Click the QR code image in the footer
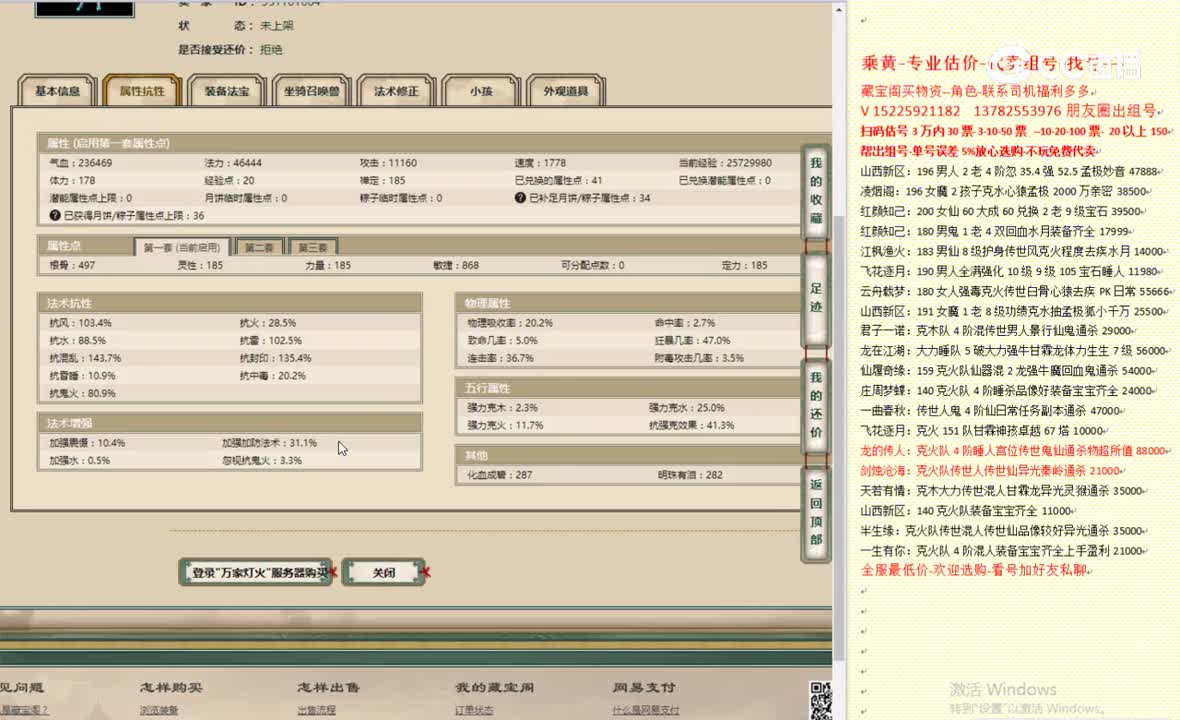 click(821, 700)
